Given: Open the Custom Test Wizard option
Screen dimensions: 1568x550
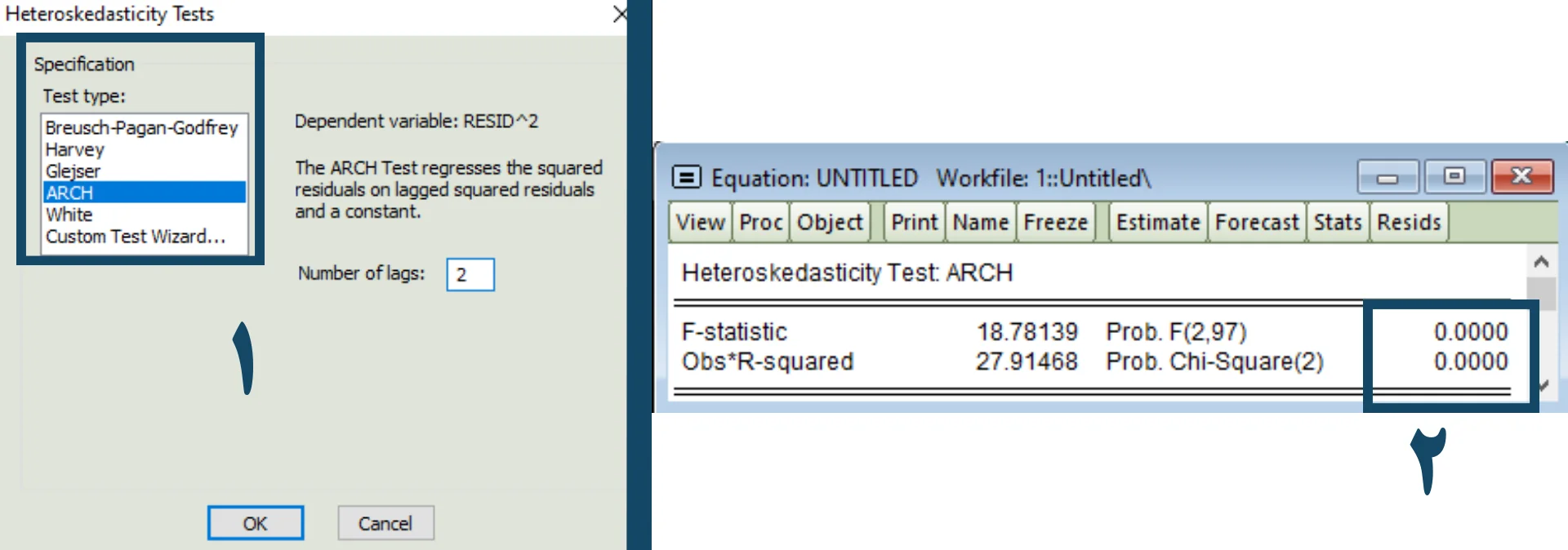Looking at the screenshot, I should 136,237.
